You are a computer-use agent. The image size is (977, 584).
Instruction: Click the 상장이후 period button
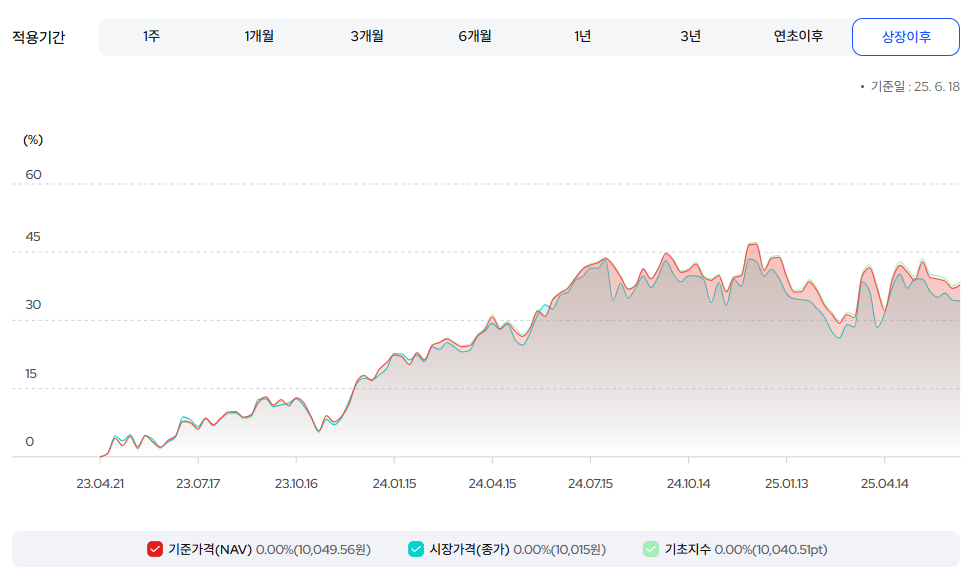click(x=906, y=37)
